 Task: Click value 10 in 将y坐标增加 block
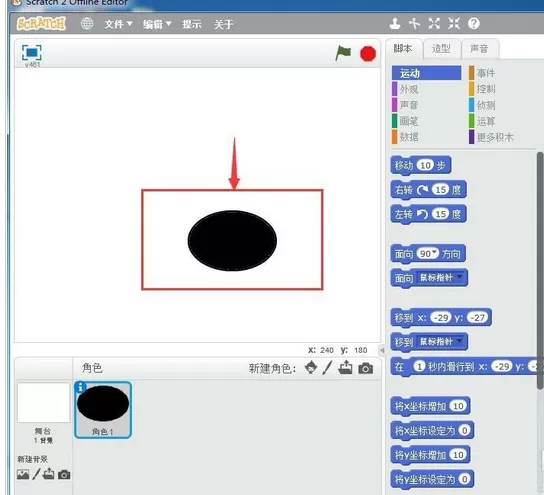click(458, 454)
